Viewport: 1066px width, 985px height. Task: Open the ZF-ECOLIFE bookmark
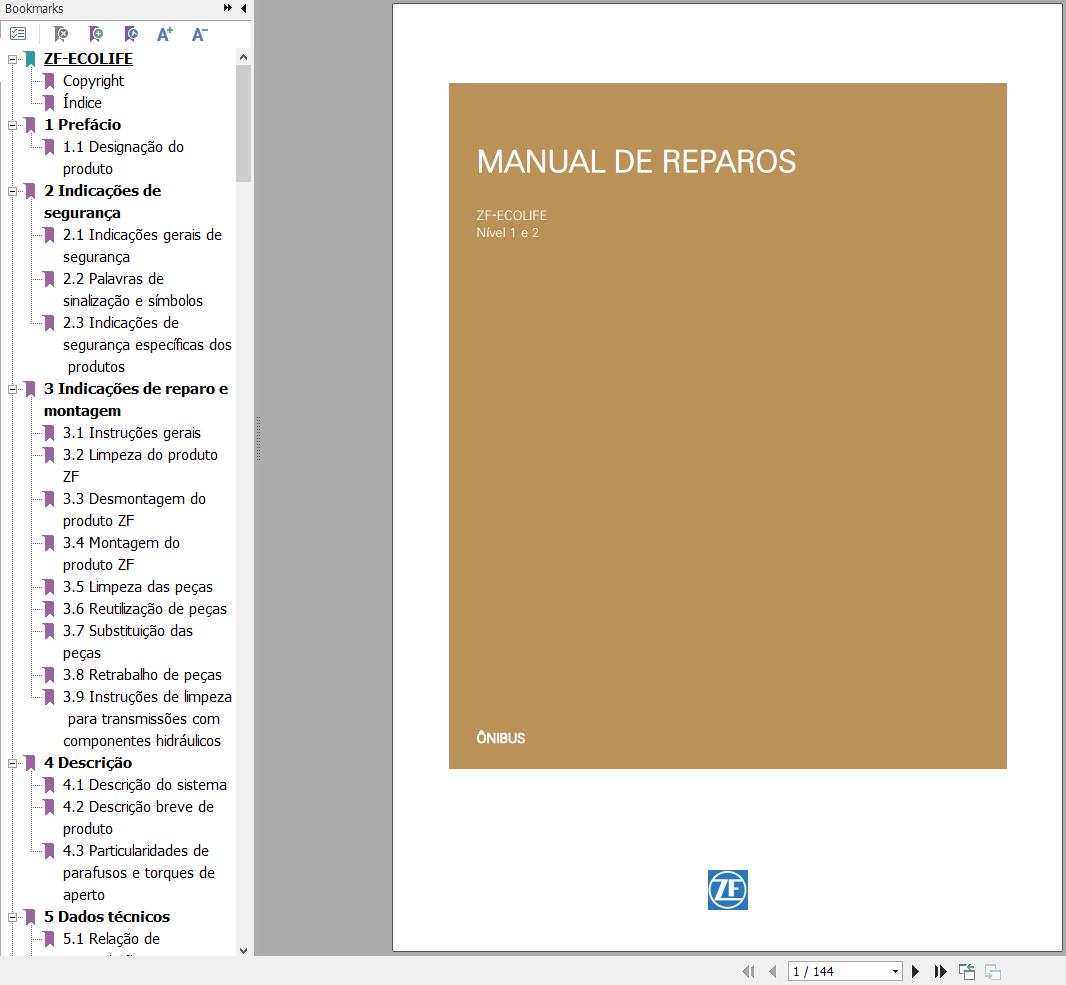(x=88, y=58)
